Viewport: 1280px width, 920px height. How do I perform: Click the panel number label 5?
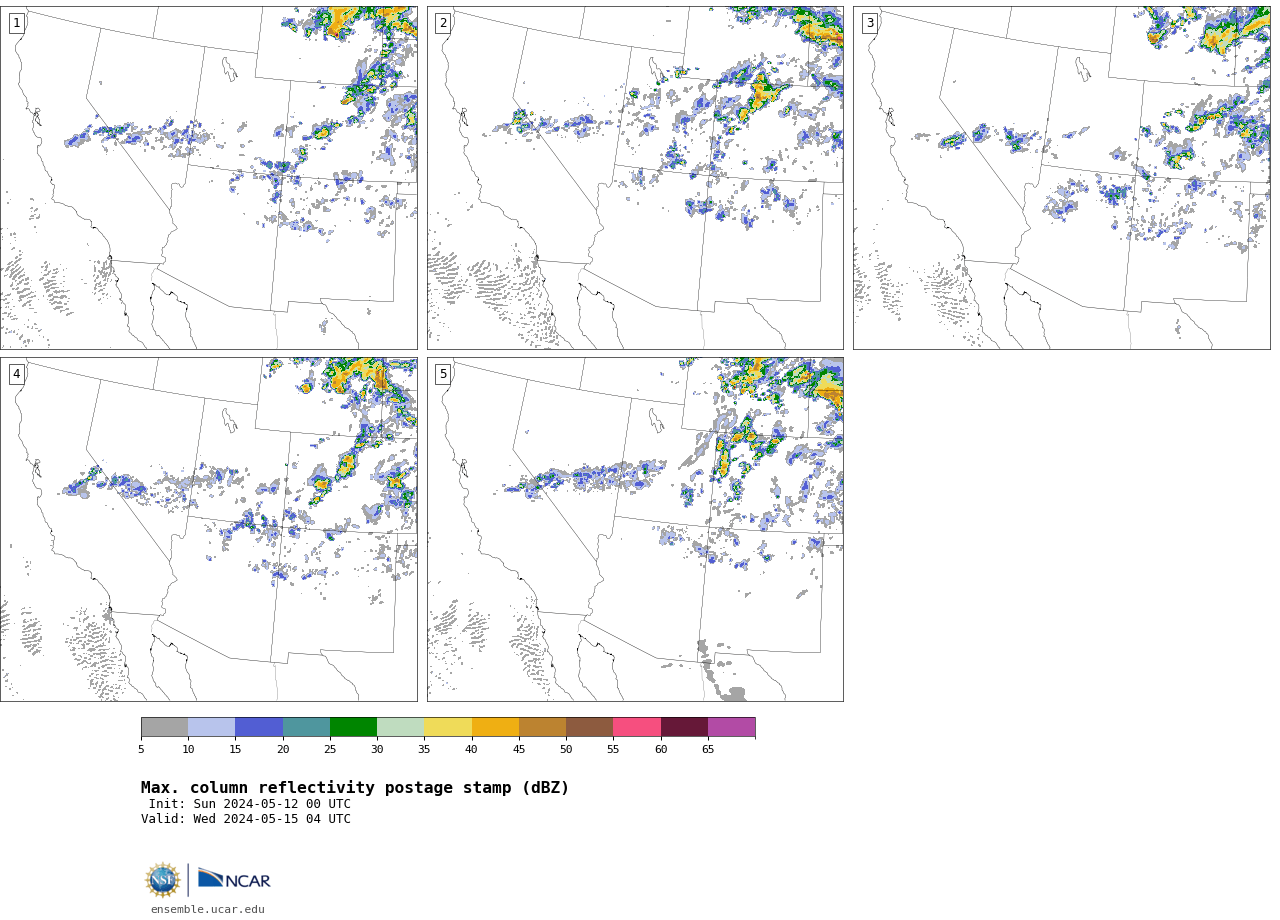click(443, 374)
